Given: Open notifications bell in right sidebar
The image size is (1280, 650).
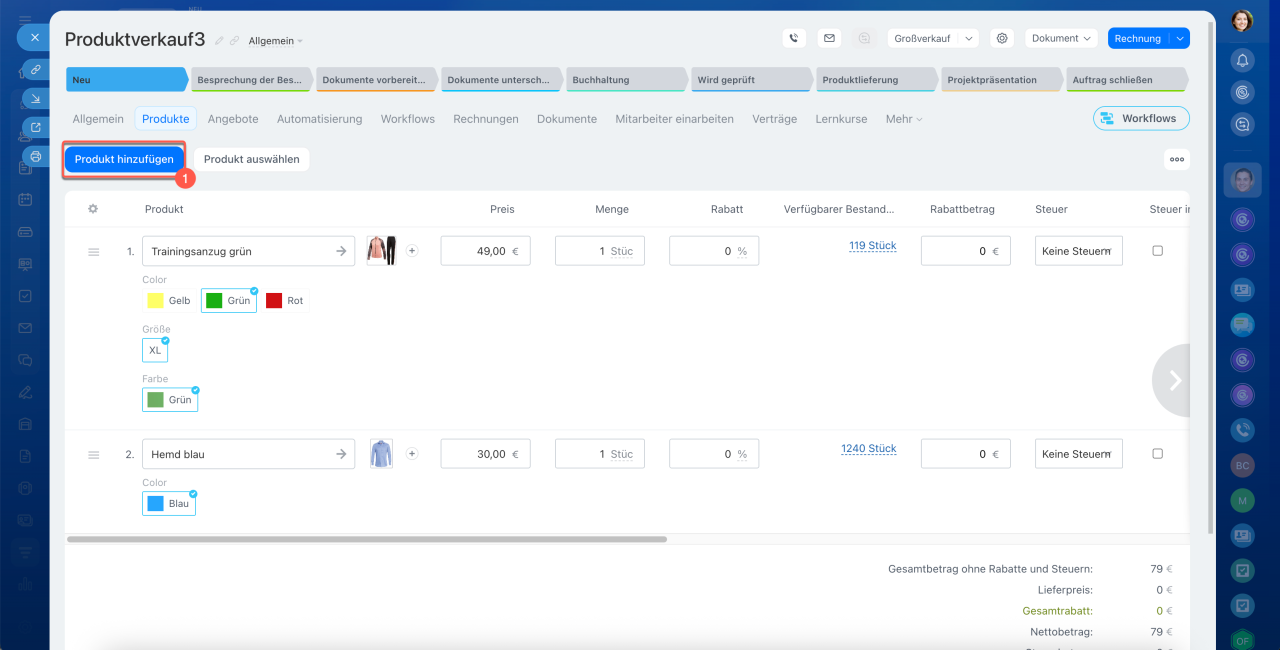Looking at the screenshot, I should pos(1242,60).
